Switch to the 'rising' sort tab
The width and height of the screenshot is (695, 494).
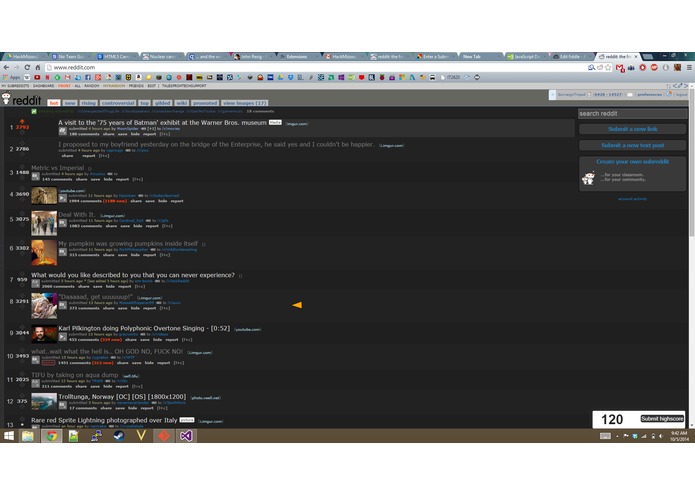[x=88, y=103]
